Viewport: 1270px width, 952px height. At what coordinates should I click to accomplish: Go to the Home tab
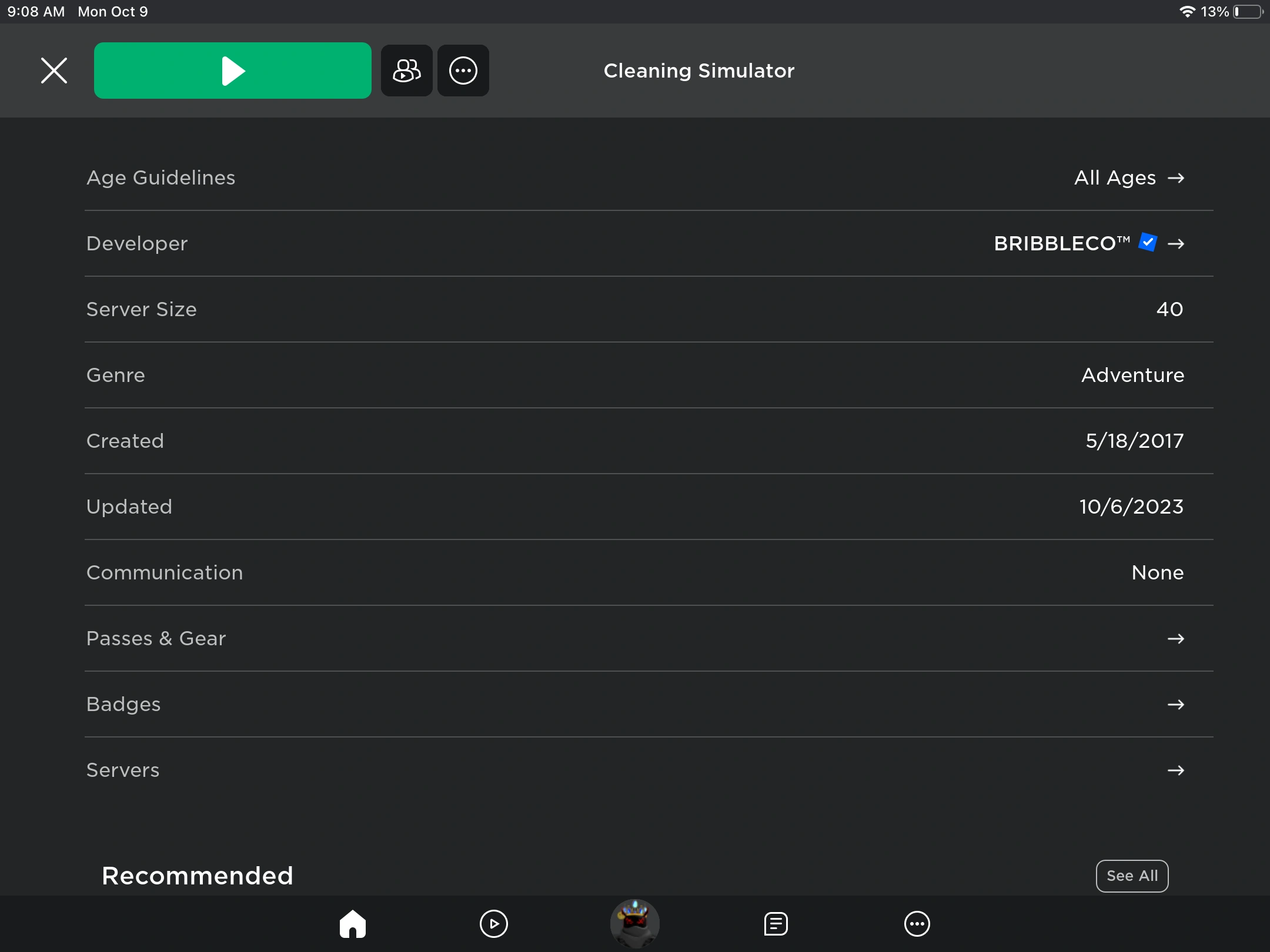point(353,924)
